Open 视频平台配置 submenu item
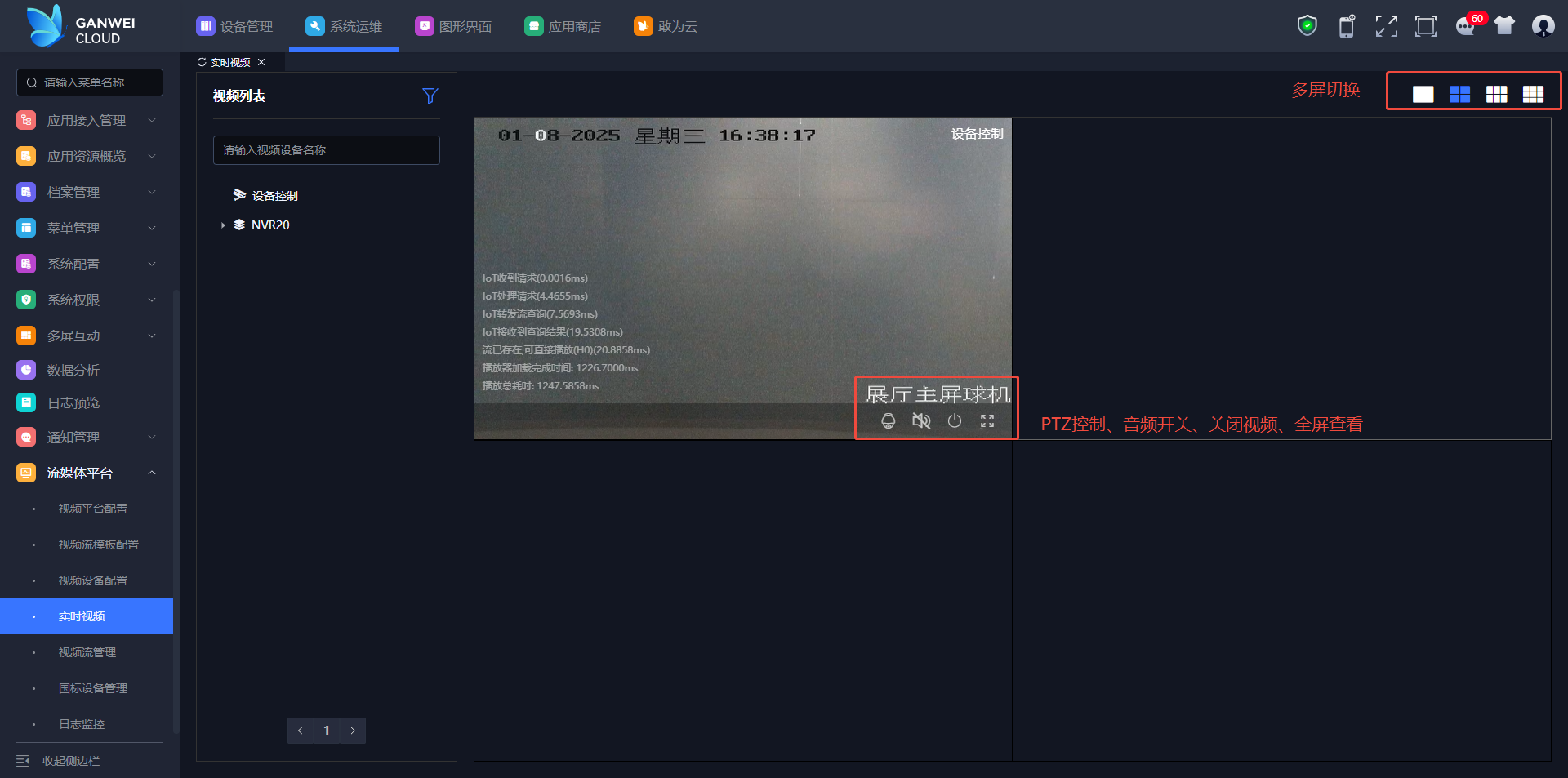Viewport: 1568px width, 778px height. (87, 509)
